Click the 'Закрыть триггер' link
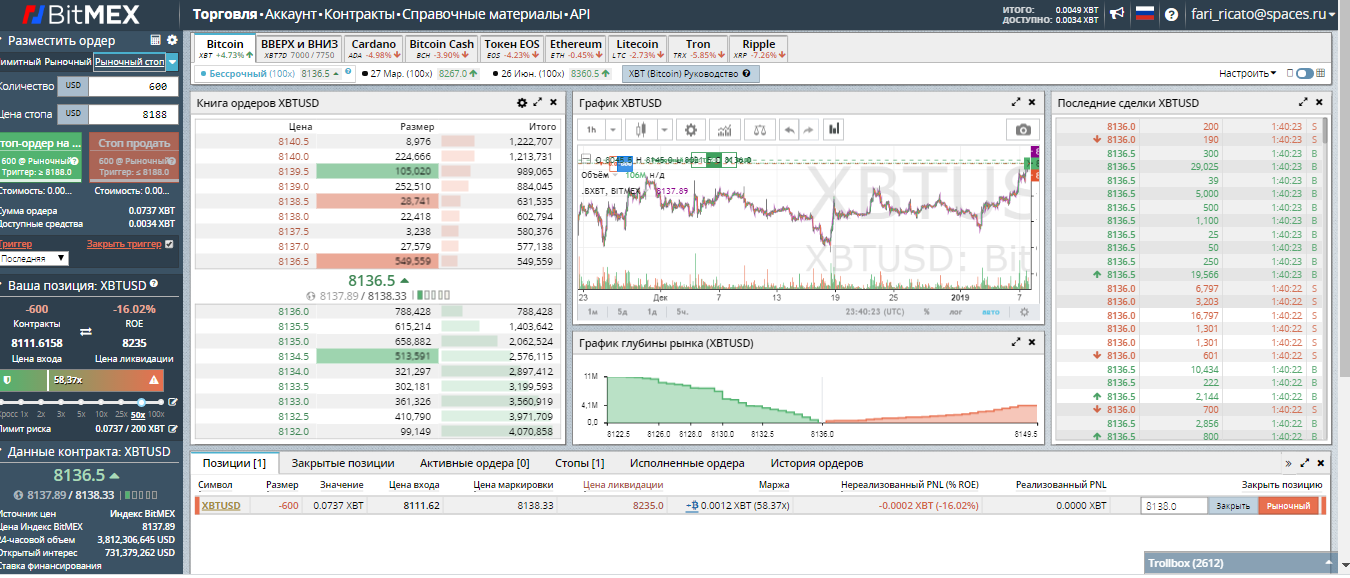The width and height of the screenshot is (1350, 578). click(x=123, y=244)
